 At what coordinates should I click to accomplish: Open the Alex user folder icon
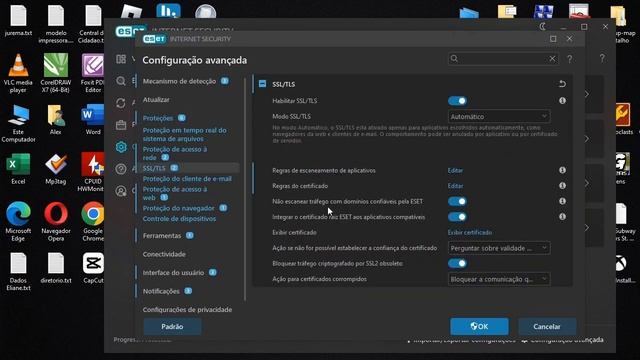(56, 120)
